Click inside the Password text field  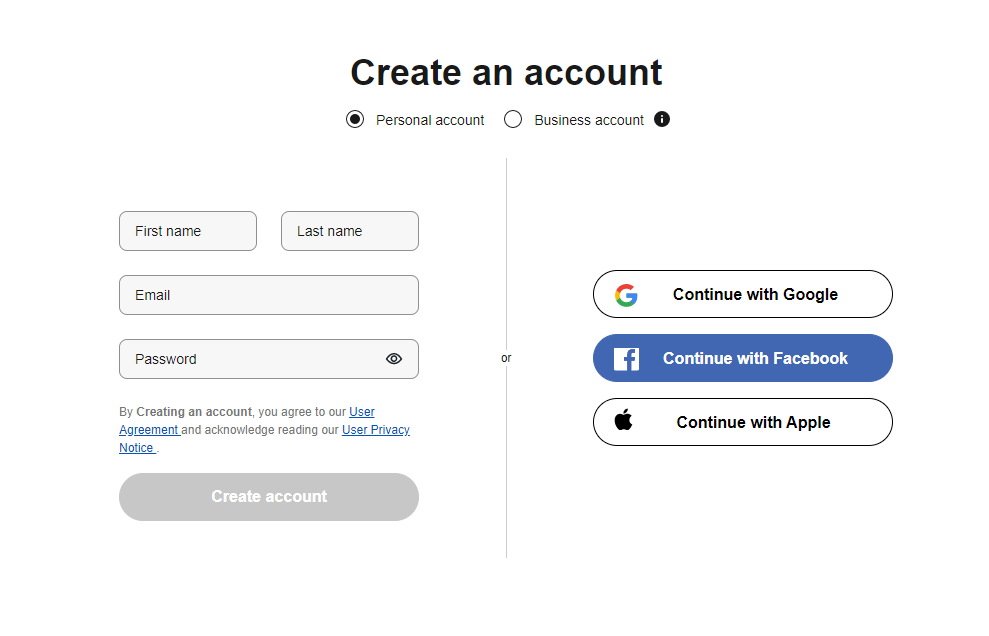tap(250, 359)
